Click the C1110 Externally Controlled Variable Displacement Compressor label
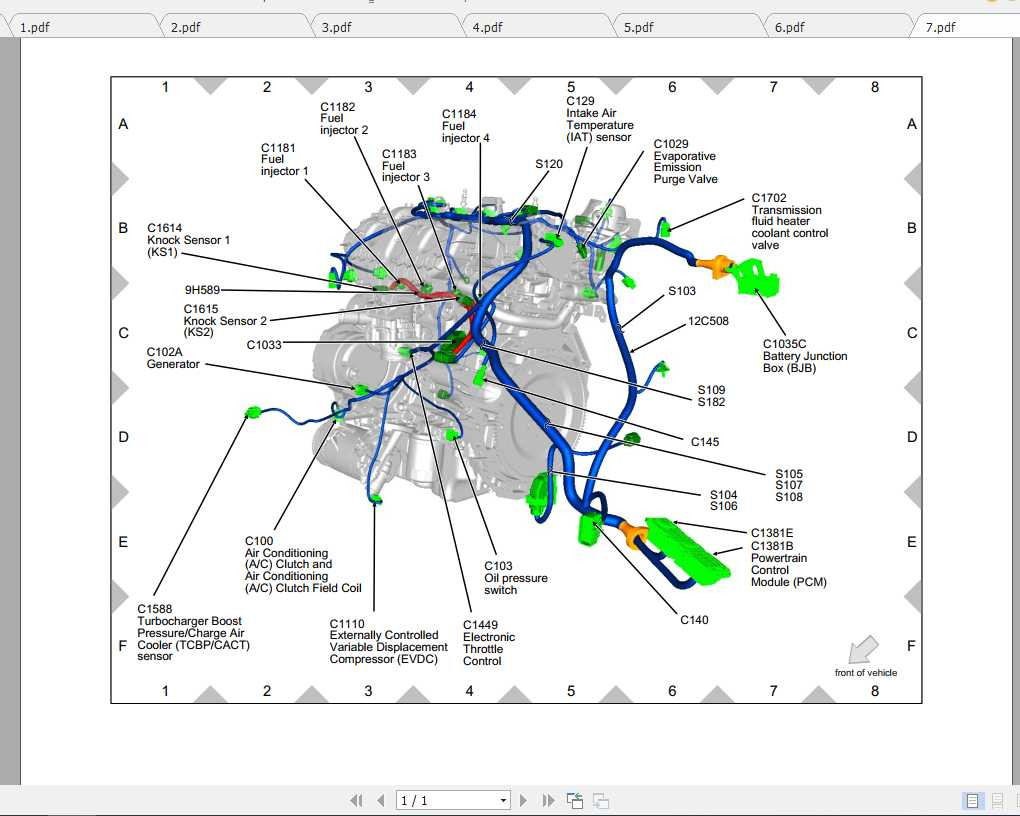1020x816 pixels. (x=388, y=642)
